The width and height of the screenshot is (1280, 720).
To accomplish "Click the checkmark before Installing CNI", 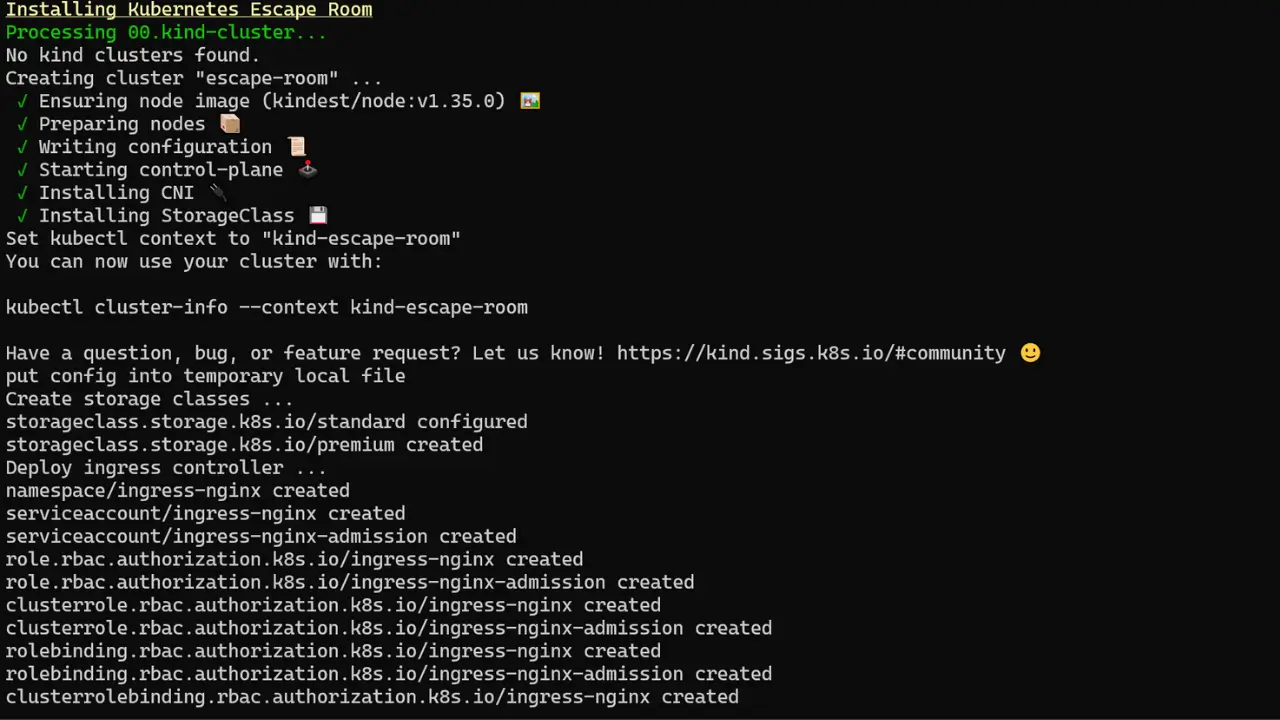I will [x=21, y=193].
